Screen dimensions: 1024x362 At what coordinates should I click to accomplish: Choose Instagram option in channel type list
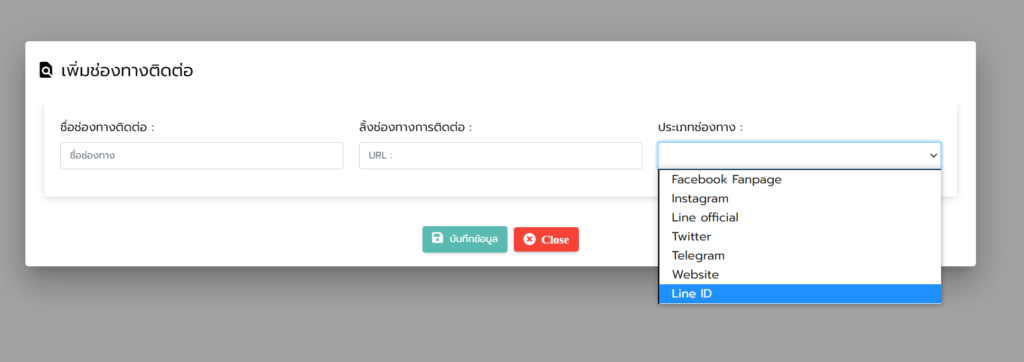(800, 198)
